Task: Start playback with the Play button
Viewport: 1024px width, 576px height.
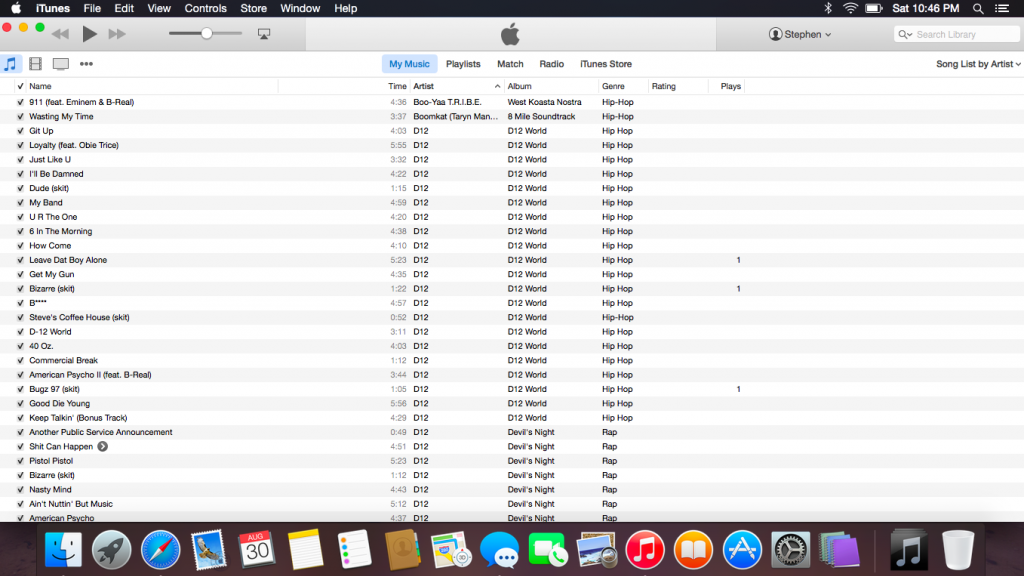Action: (89, 34)
